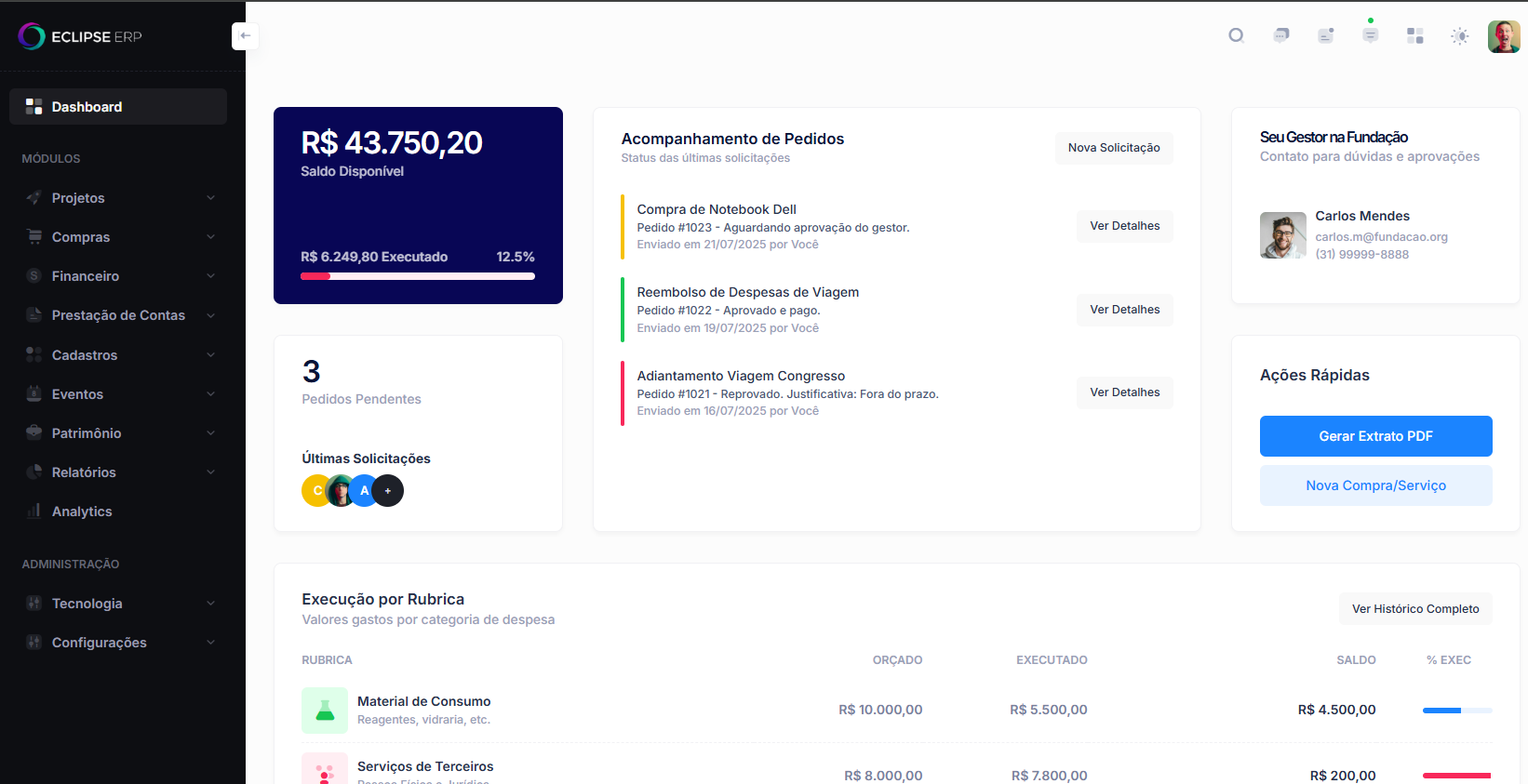The width and height of the screenshot is (1528, 784).
Task: Click the carlos.m@fundacao.org email
Action: [x=1381, y=237]
